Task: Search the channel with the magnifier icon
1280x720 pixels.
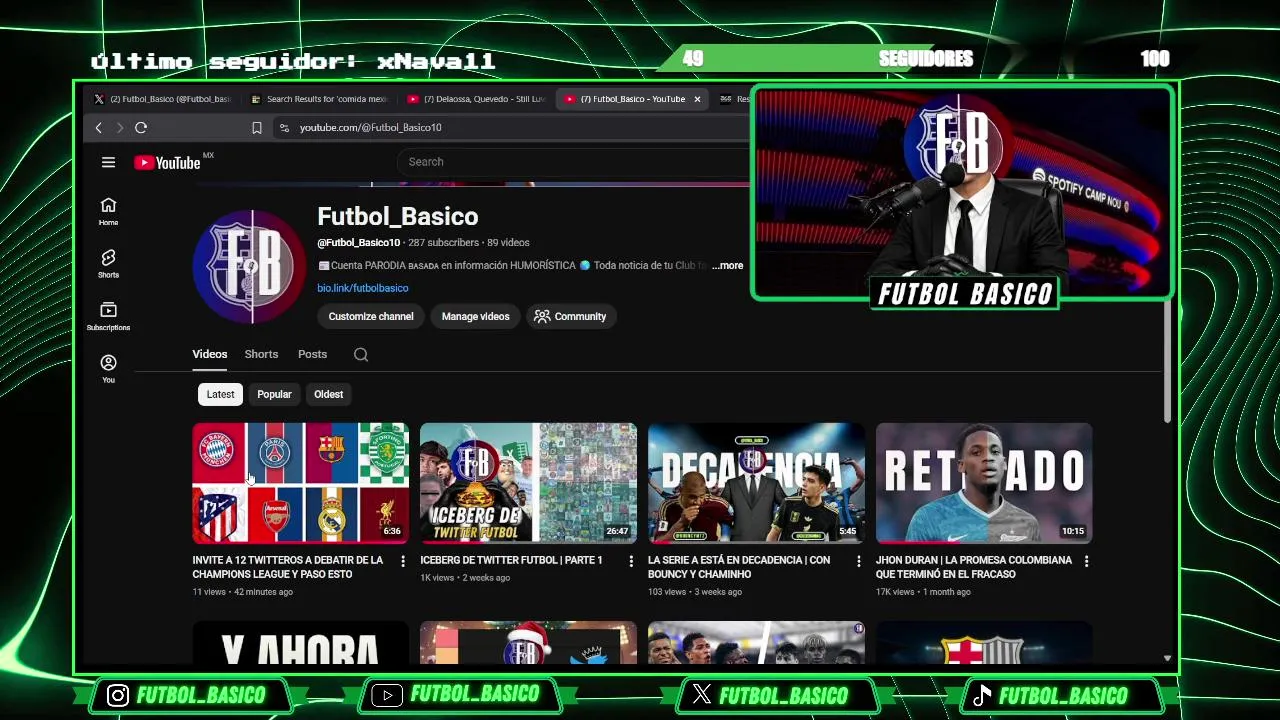Action: coord(361,354)
